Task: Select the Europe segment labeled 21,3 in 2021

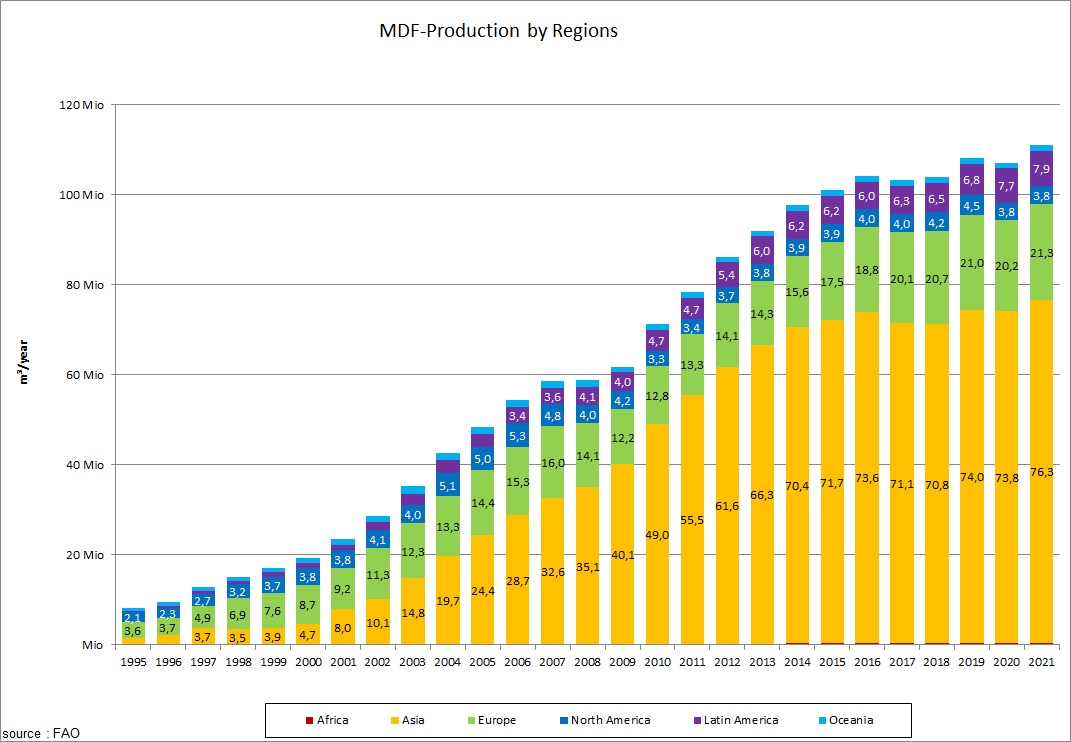Action: [1041, 253]
